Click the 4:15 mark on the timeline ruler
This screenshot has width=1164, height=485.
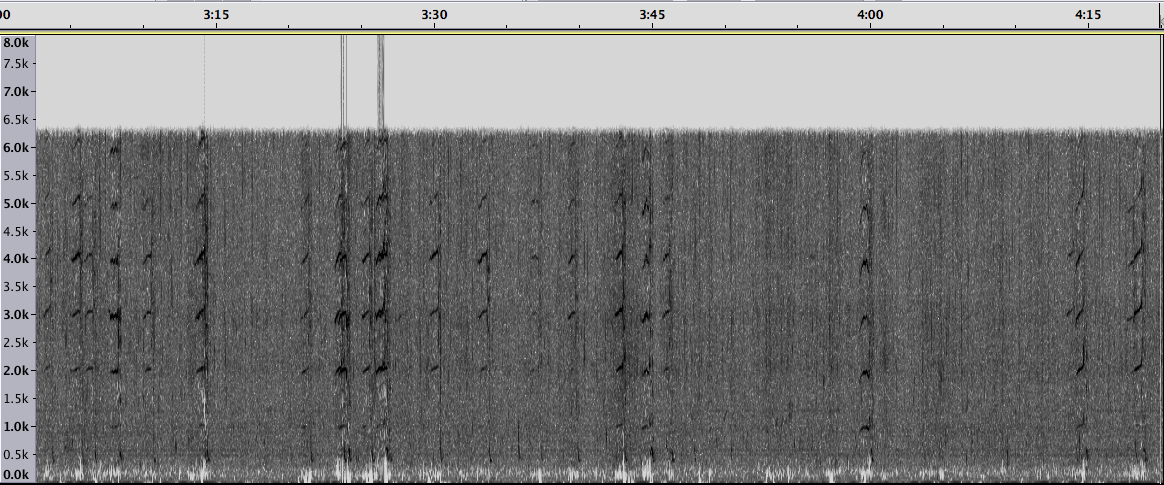coord(1088,14)
